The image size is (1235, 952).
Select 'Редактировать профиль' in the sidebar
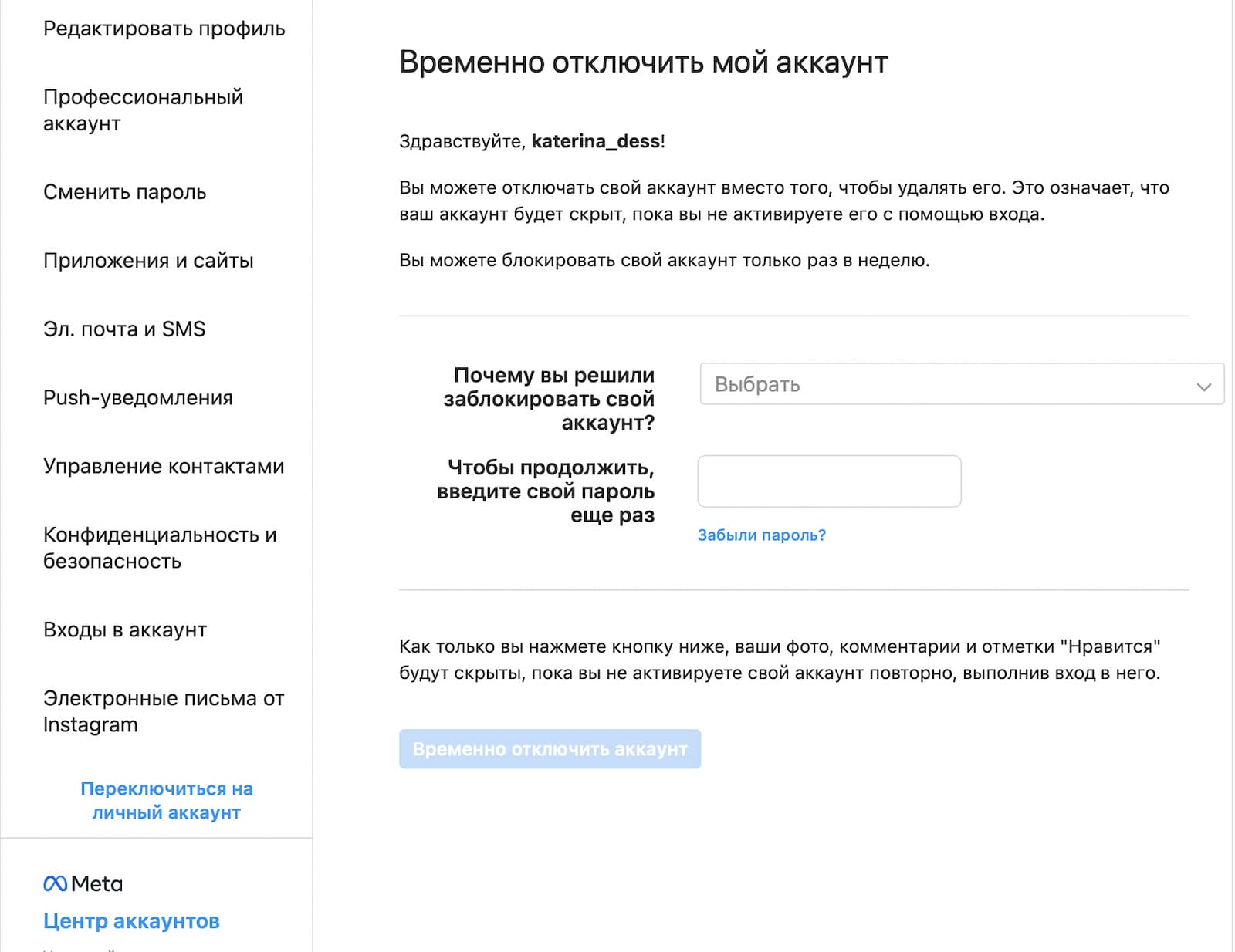pyautogui.click(x=164, y=29)
